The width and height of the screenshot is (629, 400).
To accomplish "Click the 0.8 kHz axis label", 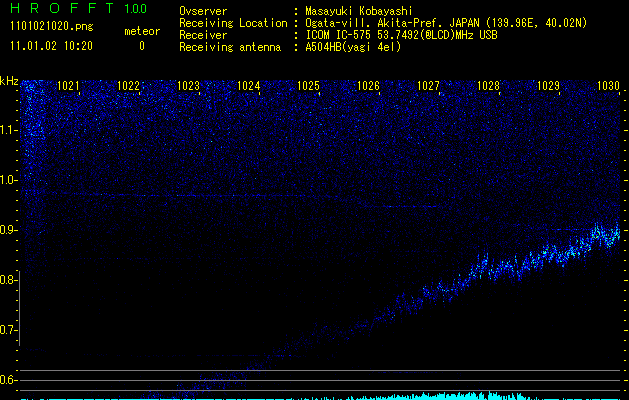I will click(x=8, y=280).
